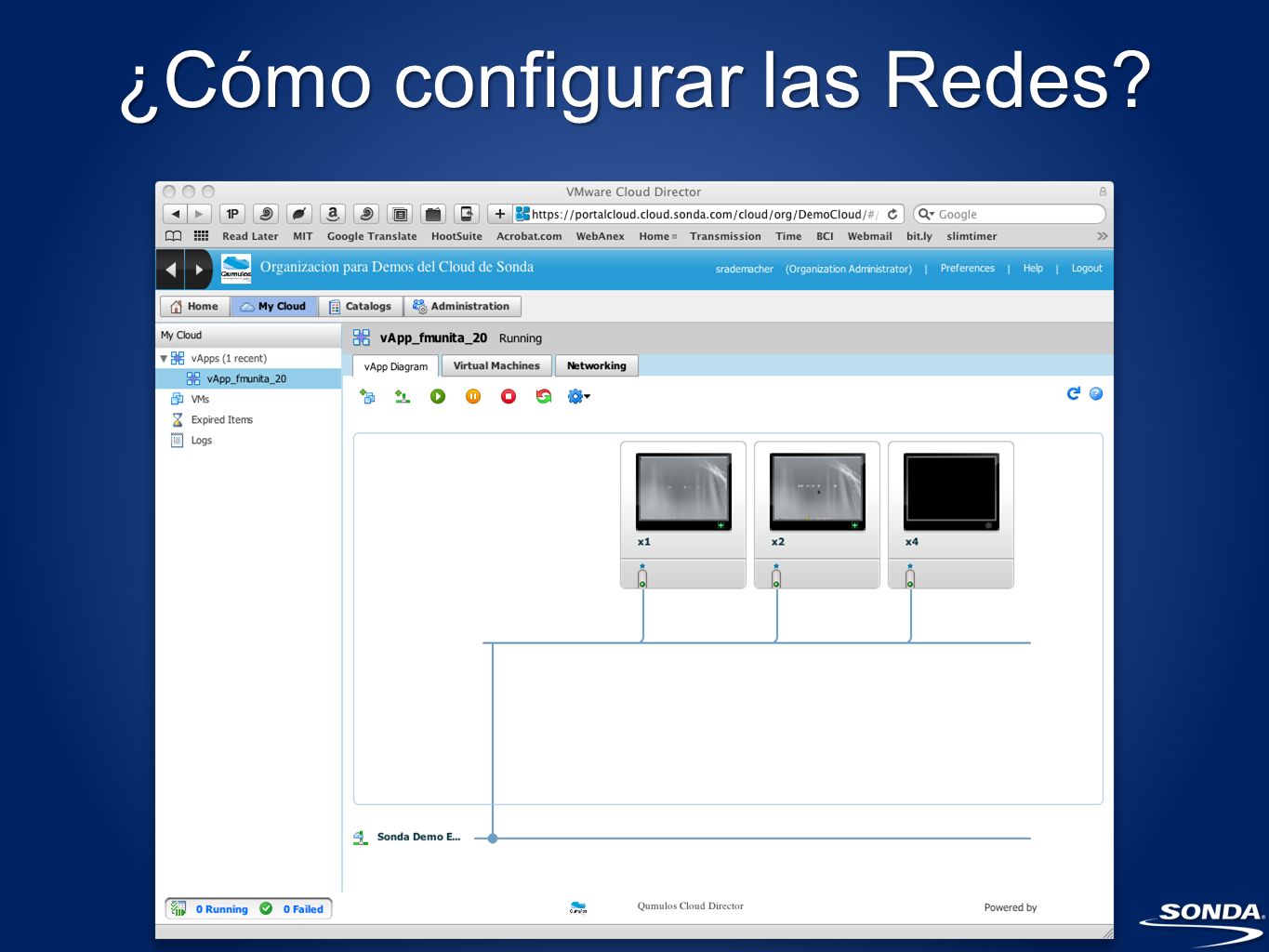Reload the page from the address bar
This screenshot has height=952, width=1269.
point(892,214)
